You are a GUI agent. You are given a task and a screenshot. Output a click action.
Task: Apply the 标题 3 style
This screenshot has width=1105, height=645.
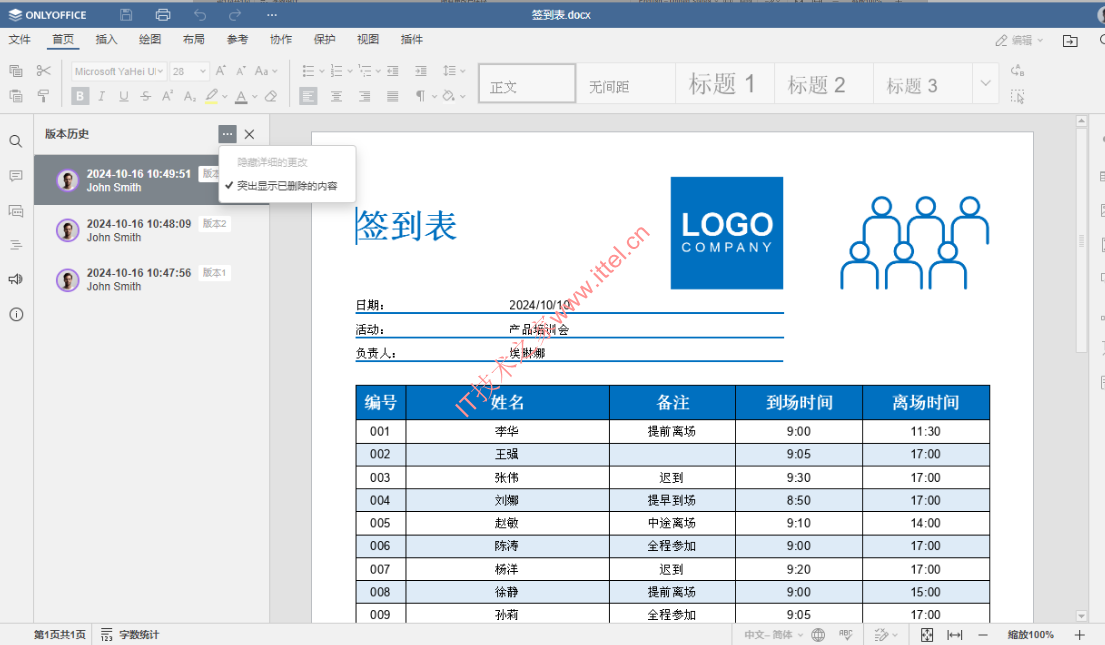click(922, 83)
